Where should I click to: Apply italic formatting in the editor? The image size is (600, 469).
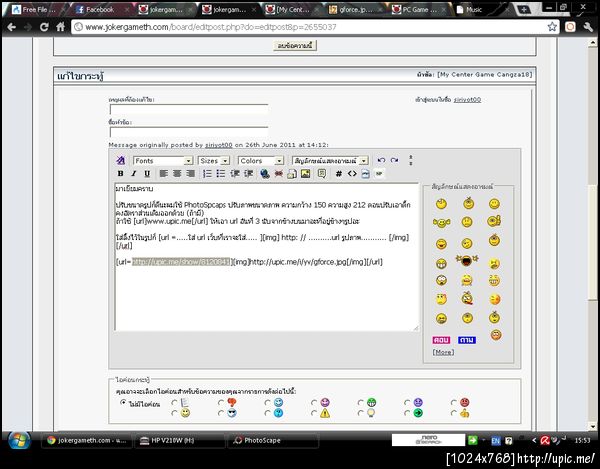134,174
